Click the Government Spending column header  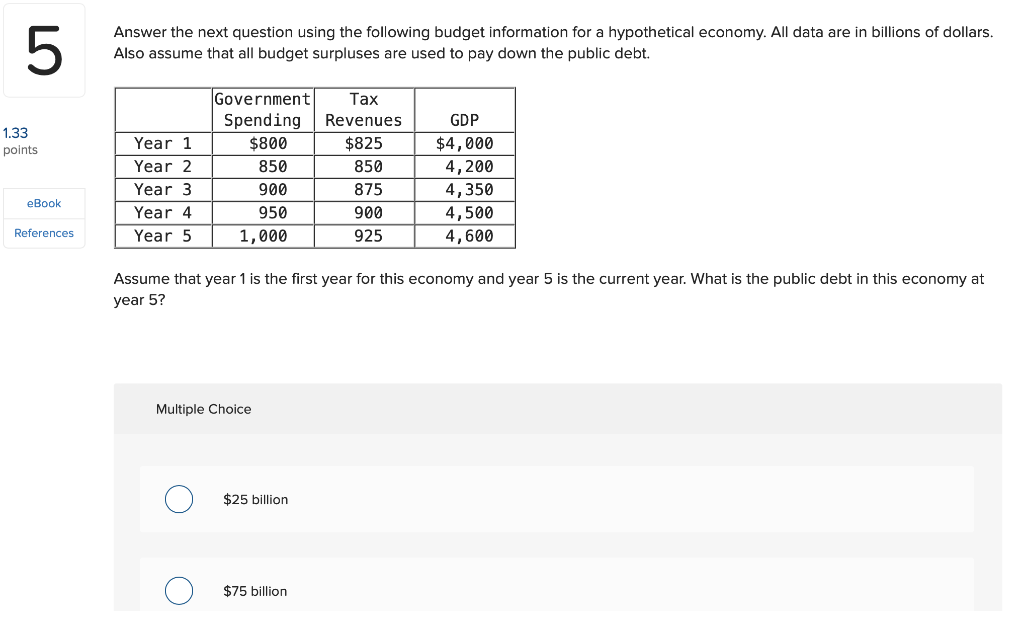(262, 109)
